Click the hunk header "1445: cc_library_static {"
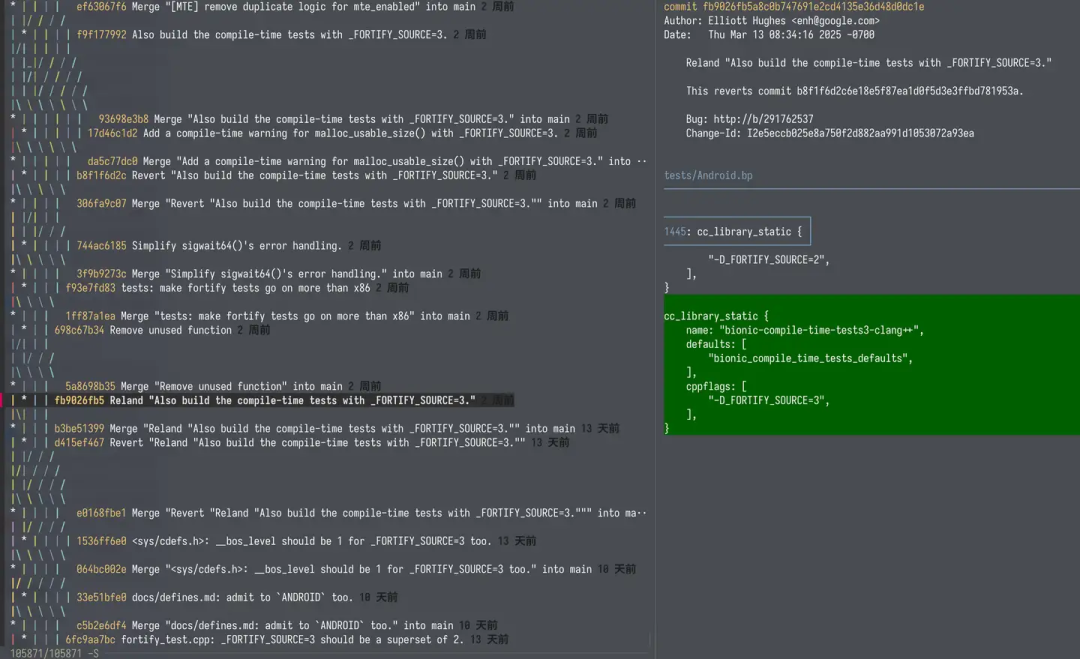The image size is (1080, 659). [x=737, y=231]
